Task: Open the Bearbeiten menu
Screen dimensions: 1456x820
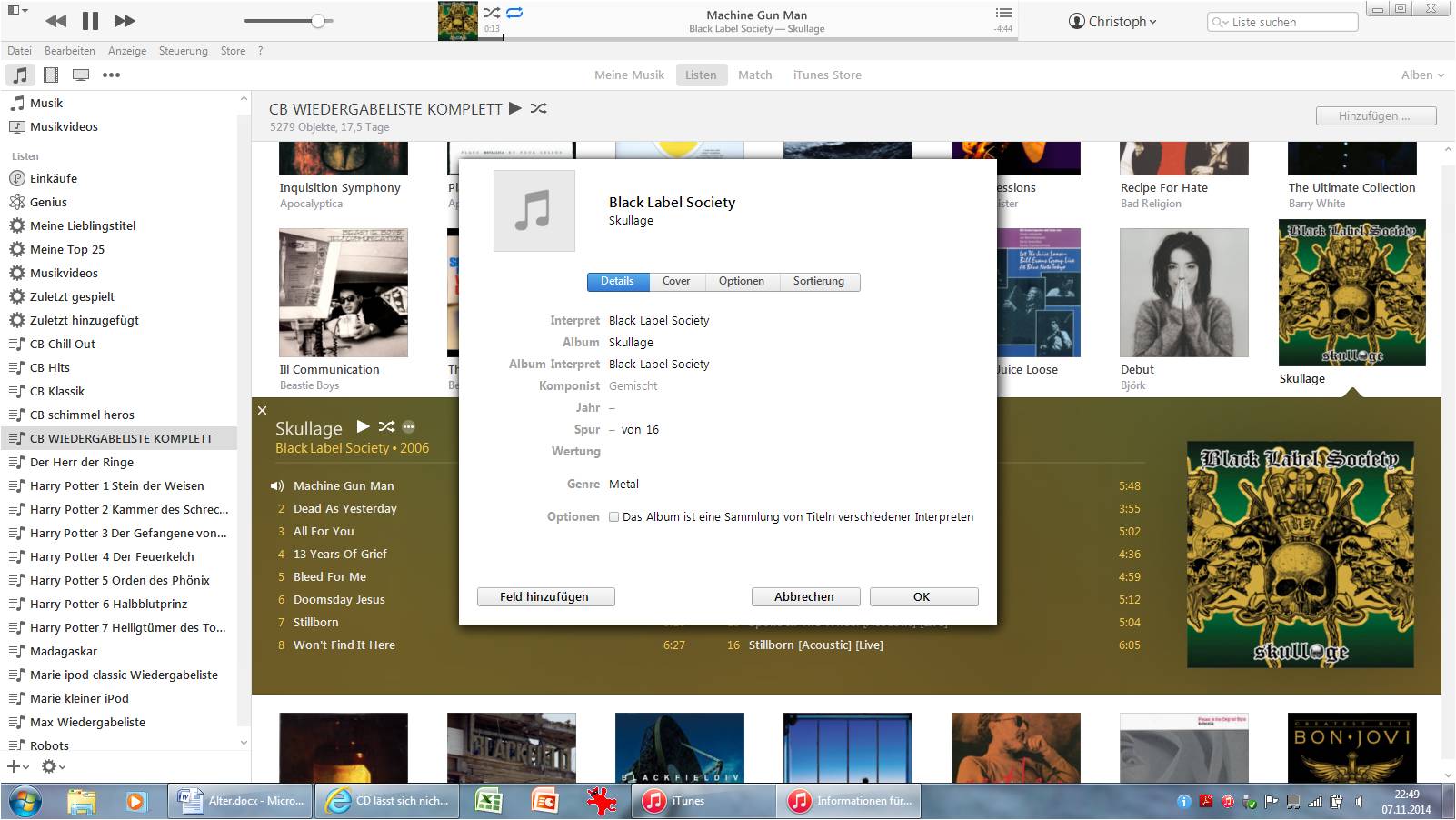Action: 70,51
